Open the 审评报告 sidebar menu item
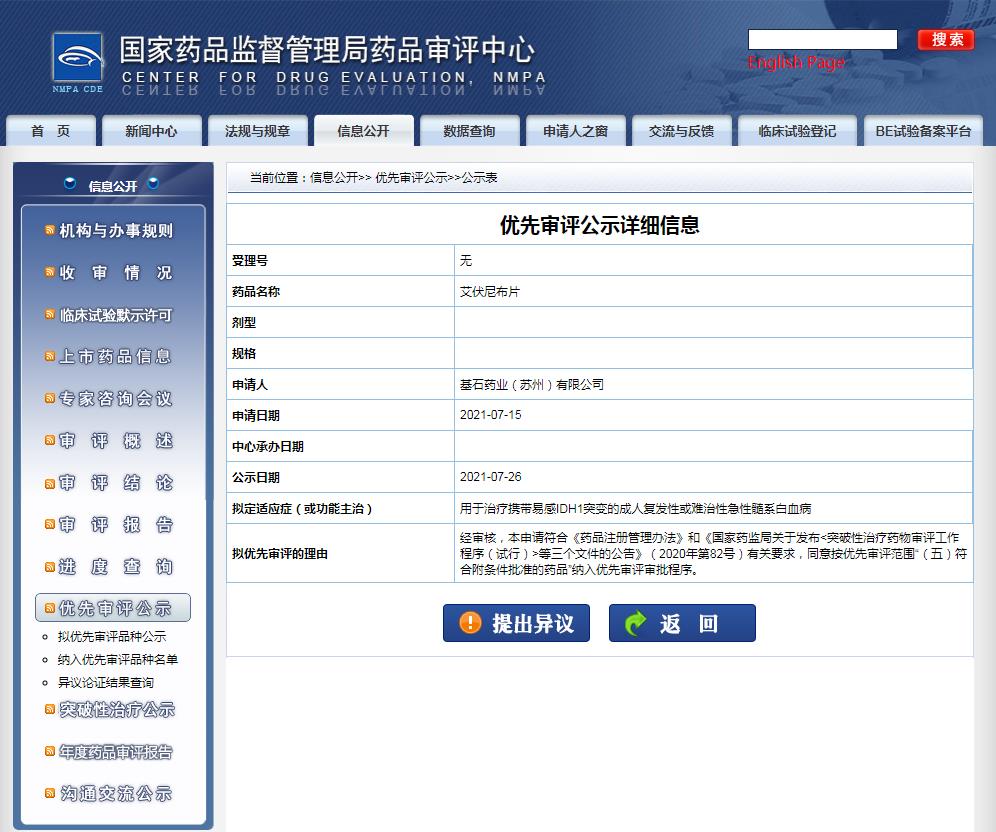The image size is (996, 832). point(114,525)
